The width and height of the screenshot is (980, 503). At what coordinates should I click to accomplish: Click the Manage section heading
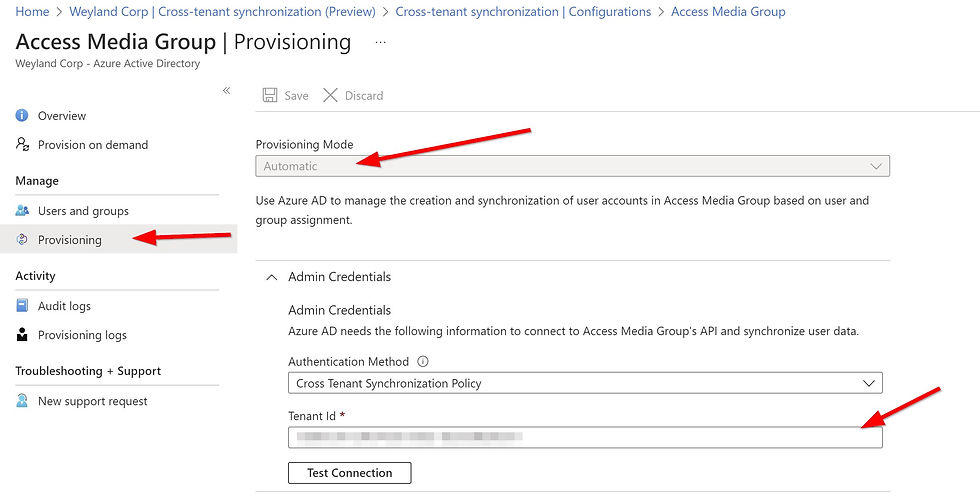point(37,181)
